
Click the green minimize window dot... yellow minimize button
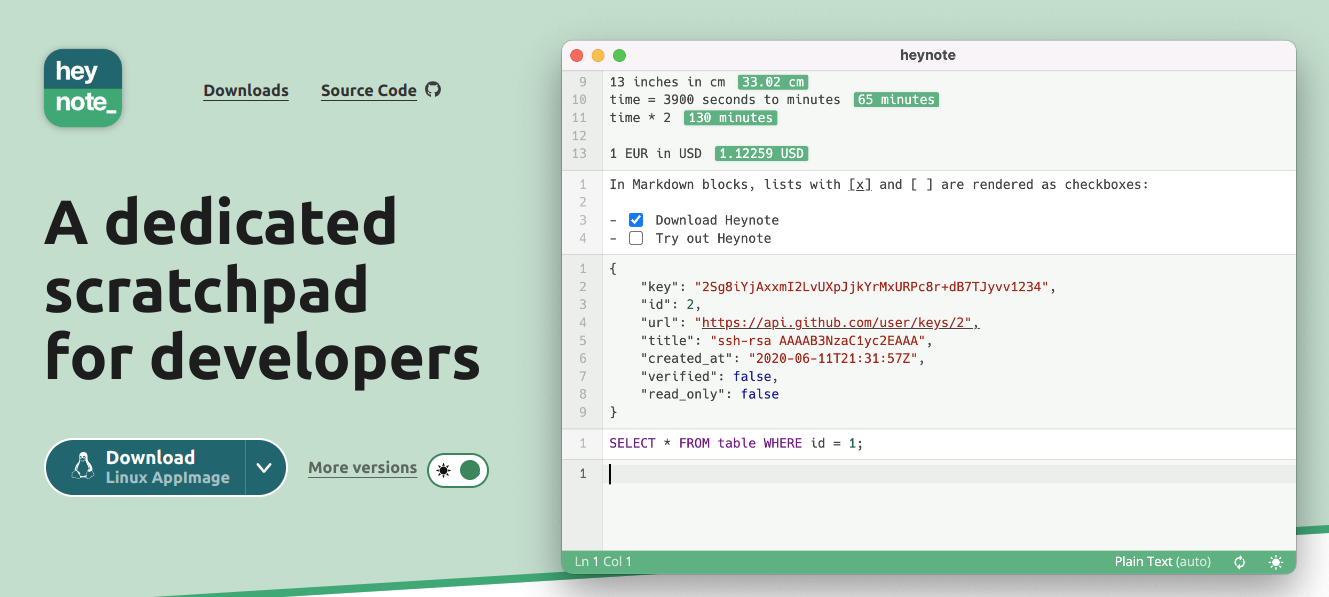pos(598,55)
